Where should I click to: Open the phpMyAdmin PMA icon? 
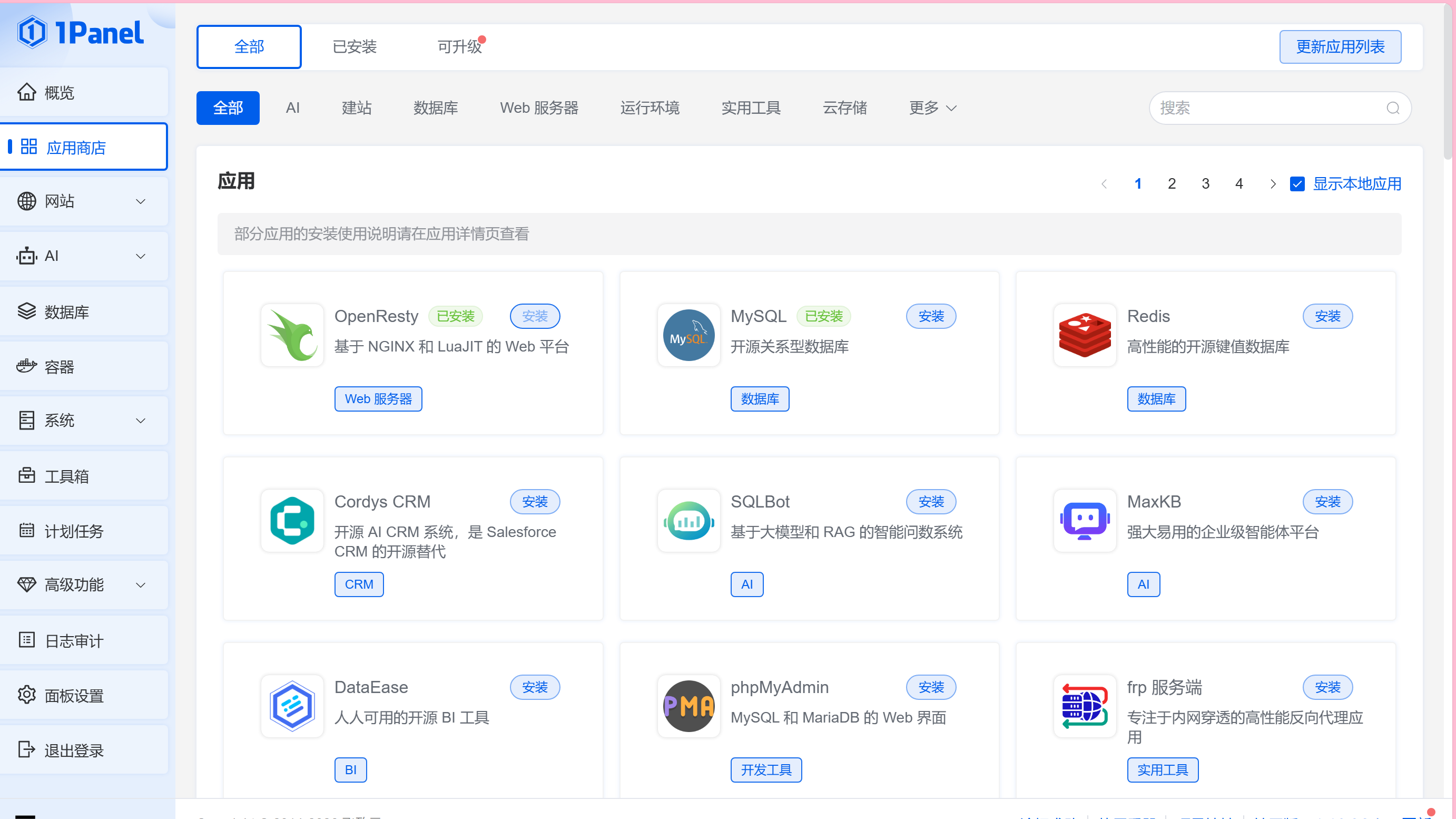pyautogui.click(x=688, y=706)
